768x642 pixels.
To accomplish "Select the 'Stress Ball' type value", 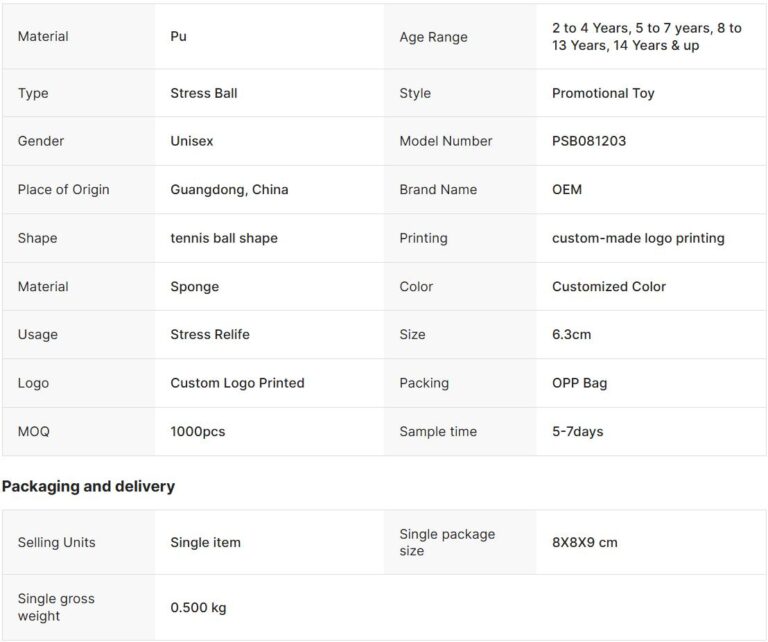I will [x=204, y=93].
